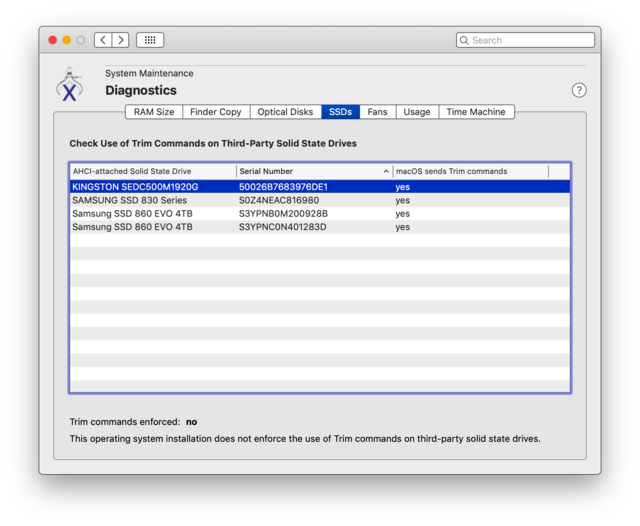
Task: Click serial number 50026B7683976DE1
Action: click(283, 187)
